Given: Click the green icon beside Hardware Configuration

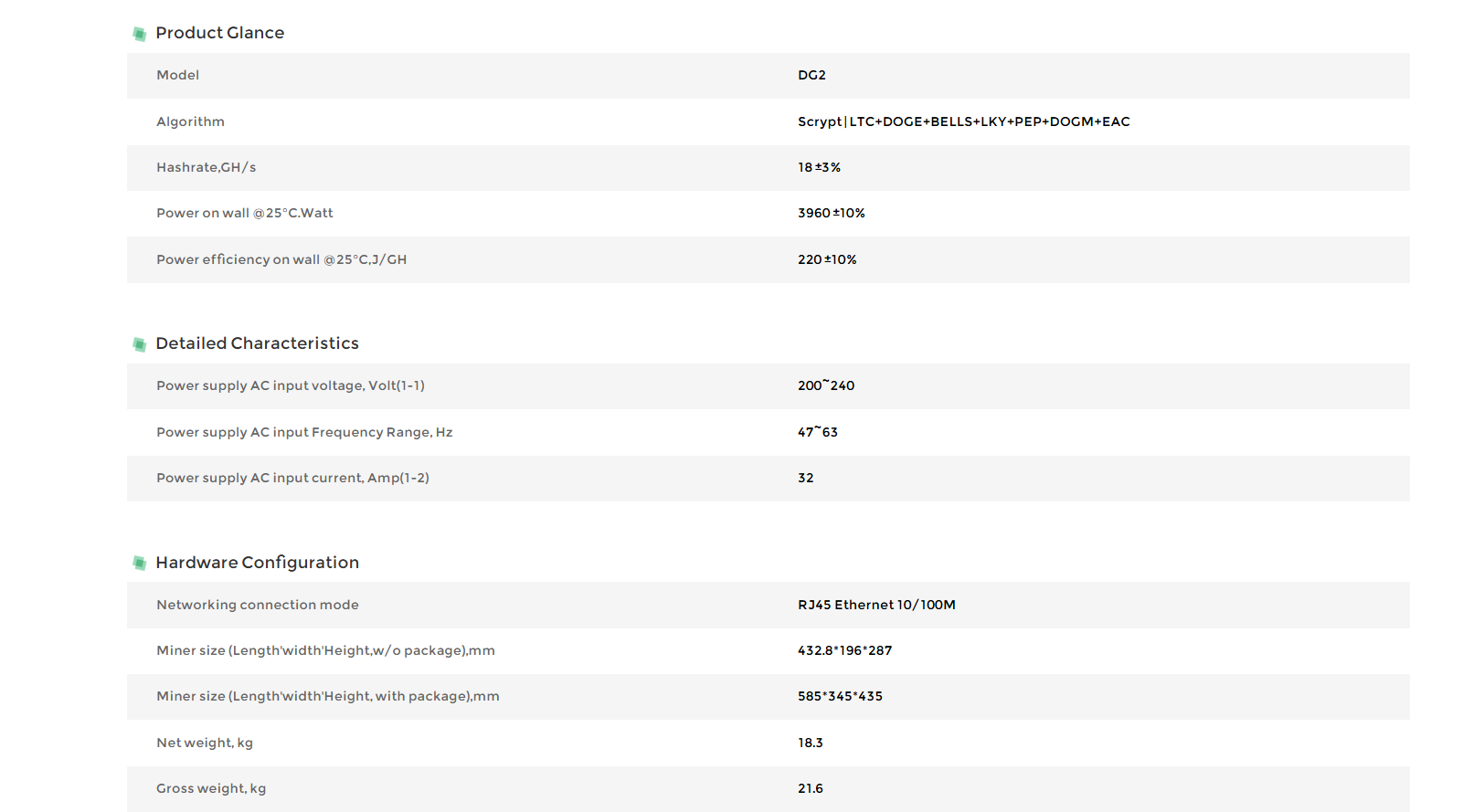Looking at the screenshot, I should coord(139,563).
